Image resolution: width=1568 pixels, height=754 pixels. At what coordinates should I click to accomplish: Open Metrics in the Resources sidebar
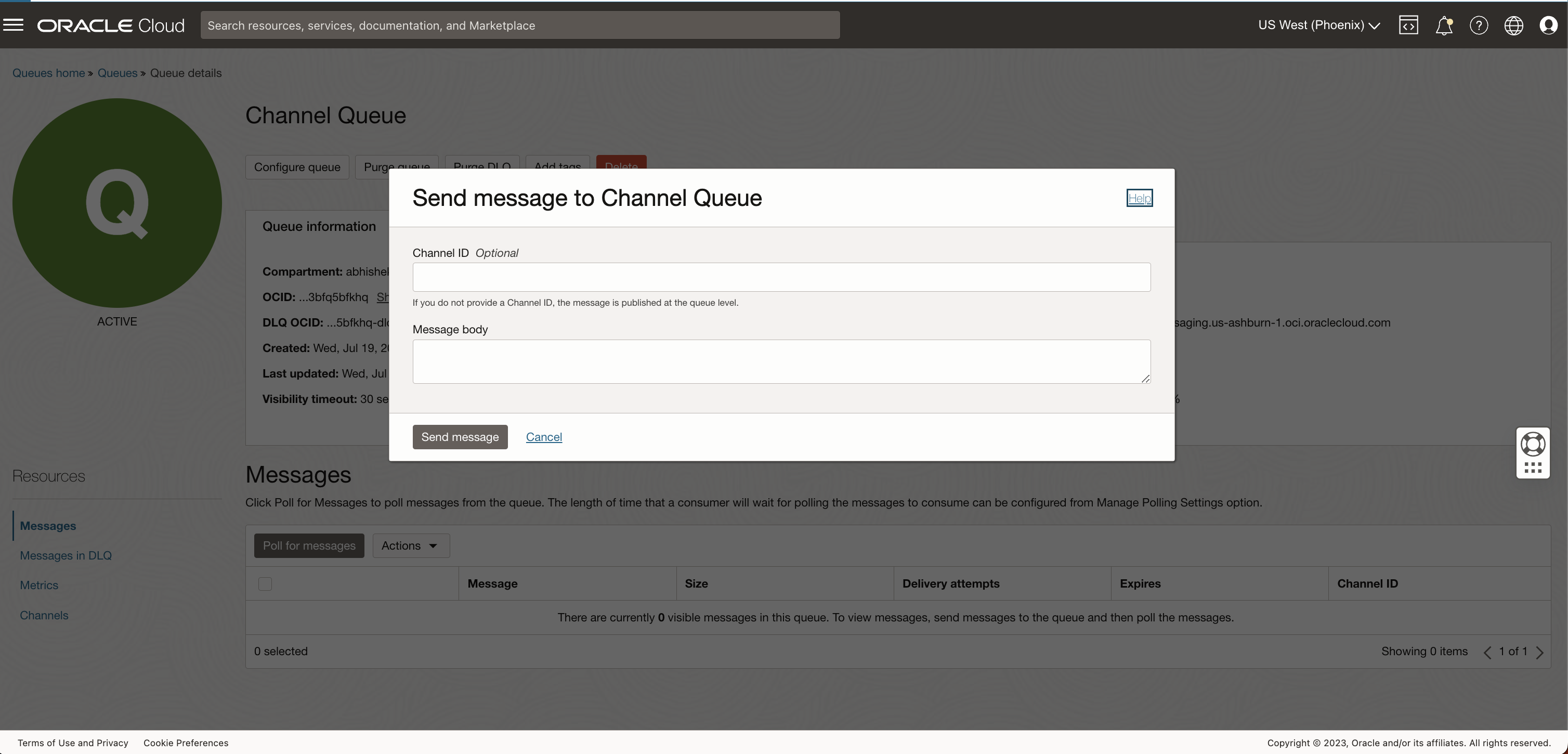click(38, 584)
